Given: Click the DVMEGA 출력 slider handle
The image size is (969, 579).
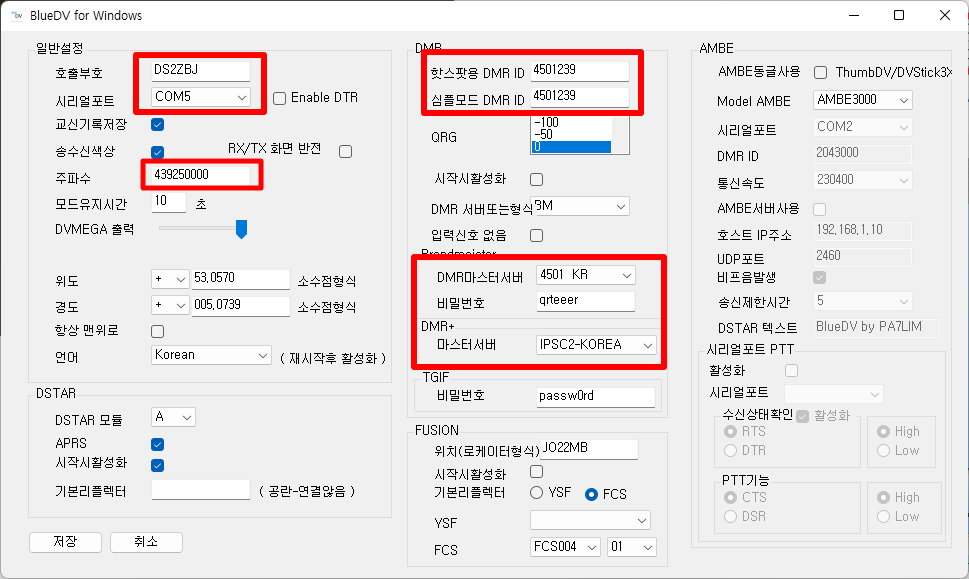Looking at the screenshot, I should (x=242, y=229).
